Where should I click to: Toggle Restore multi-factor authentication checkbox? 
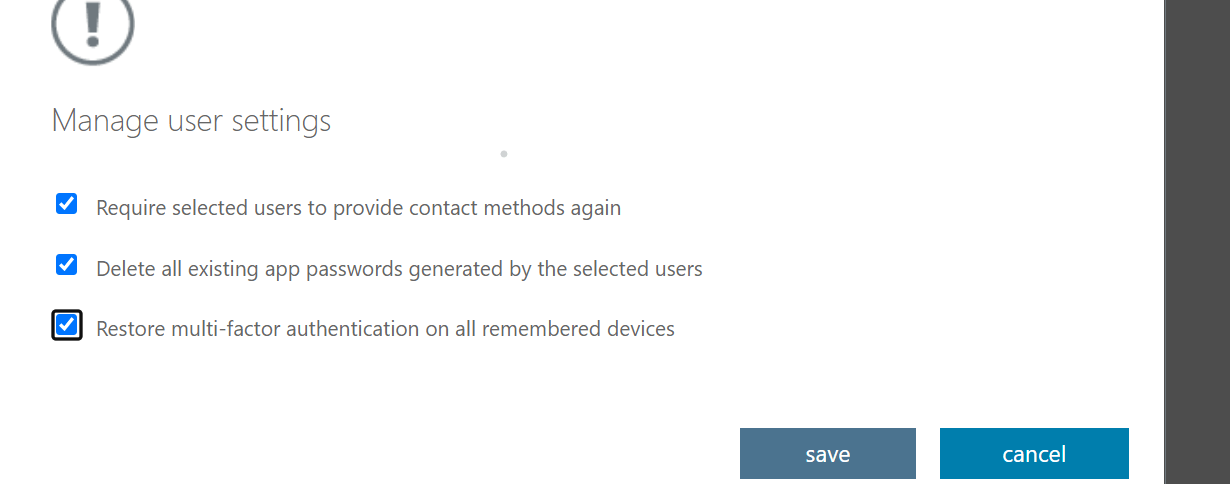[x=66, y=325]
